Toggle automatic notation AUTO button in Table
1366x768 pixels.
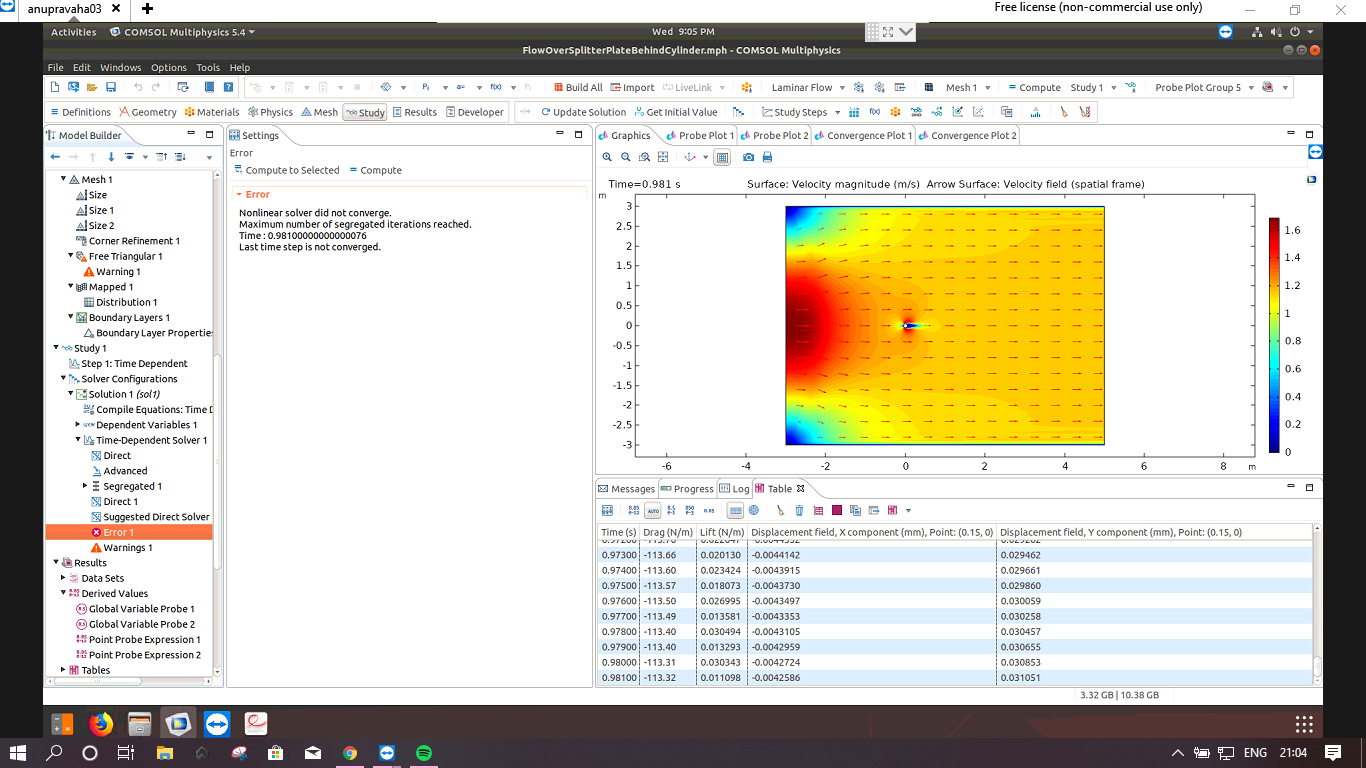653,510
